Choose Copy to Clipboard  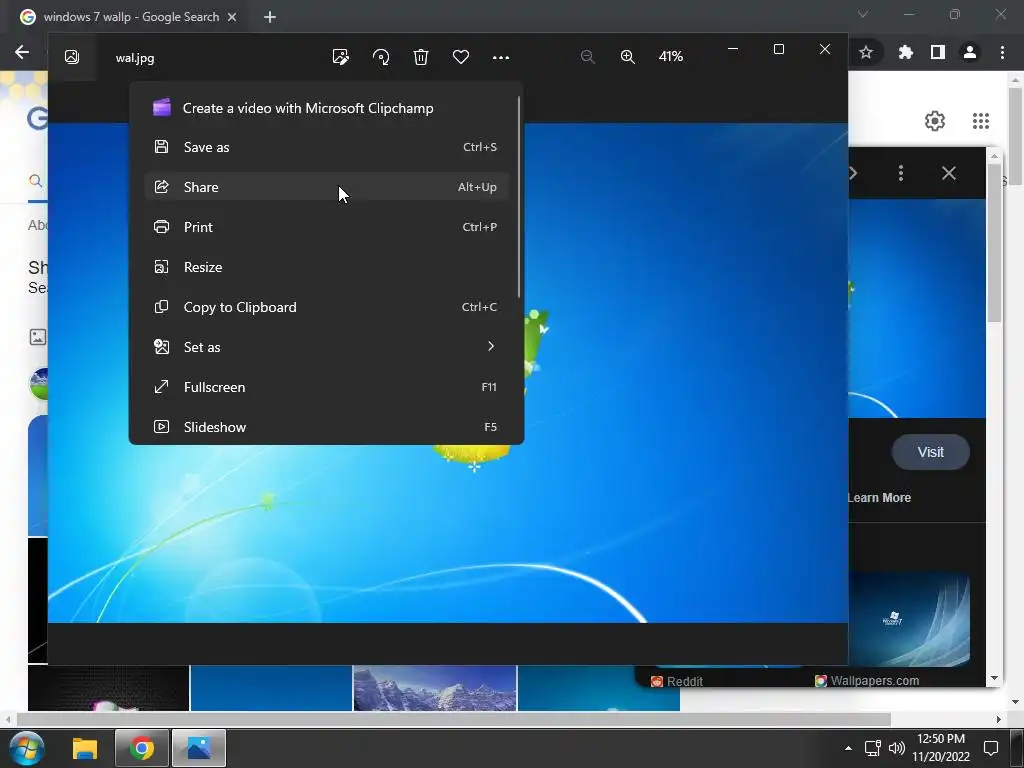click(326, 307)
